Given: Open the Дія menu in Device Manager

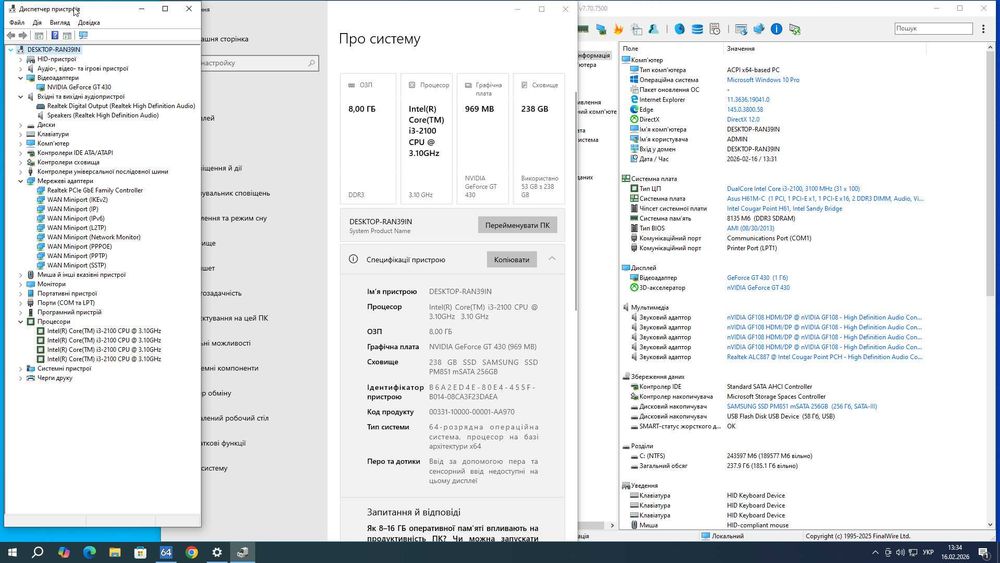Looking at the screenshot, I should [37, 22].
